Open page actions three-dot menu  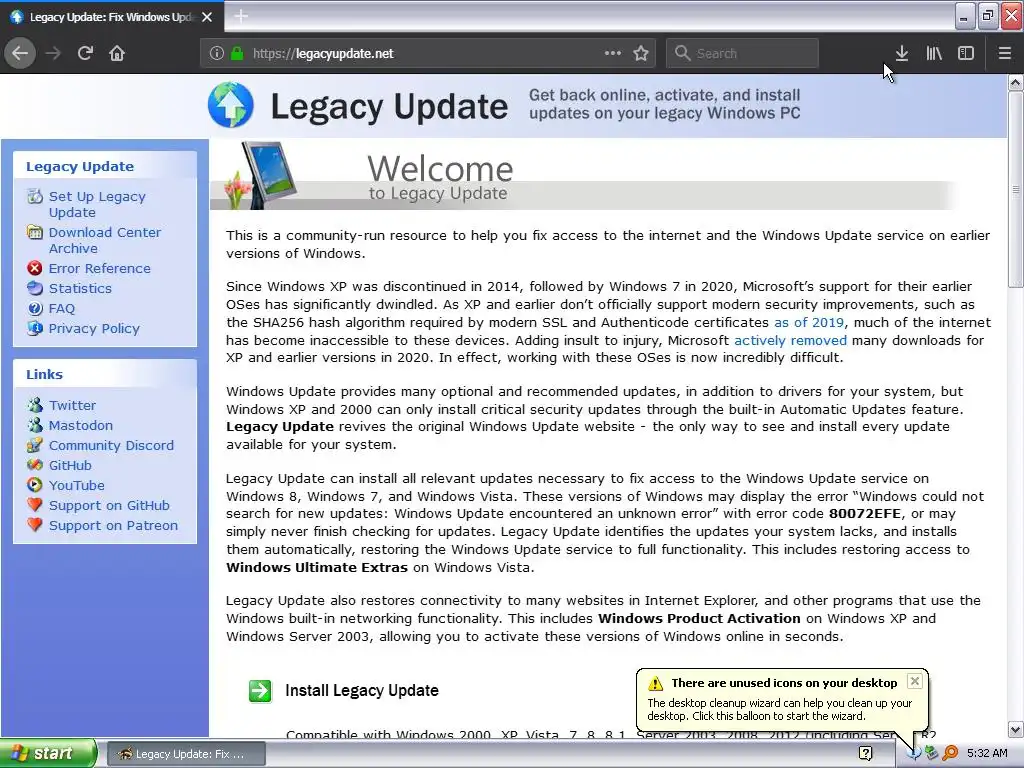click(613, 53)
